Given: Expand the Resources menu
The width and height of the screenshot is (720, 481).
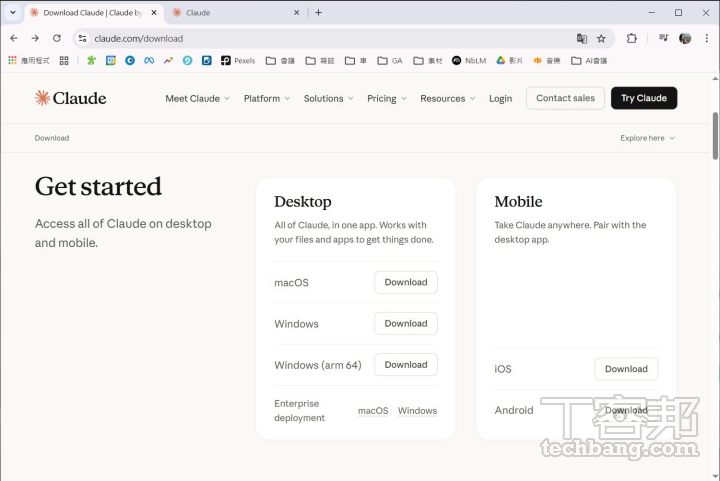Looking at the screenshot, I should [448, 99].
